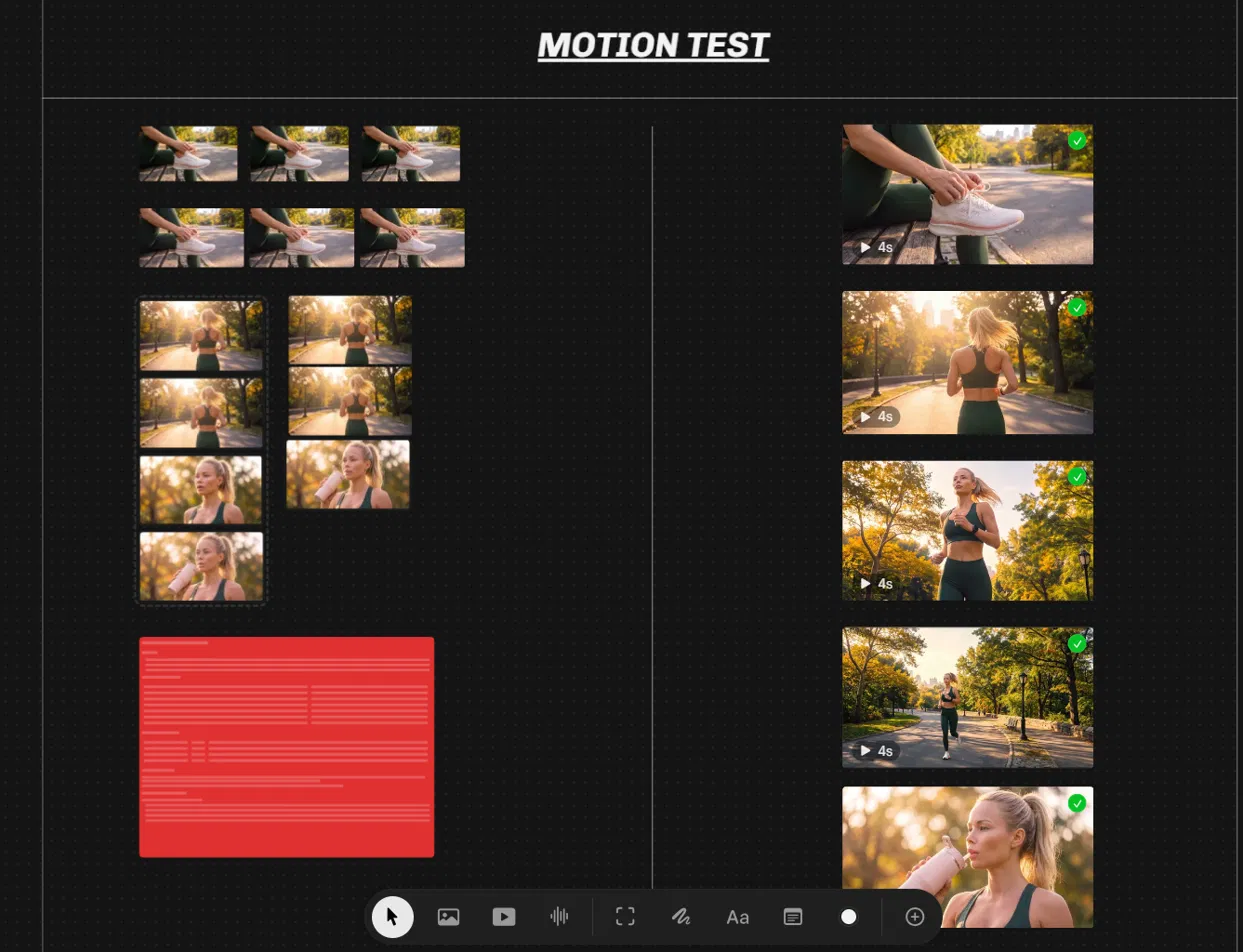The height and width of the screenshot is (952, 1243).
Task: Select the Aa text tool
Action: point(737,917)
